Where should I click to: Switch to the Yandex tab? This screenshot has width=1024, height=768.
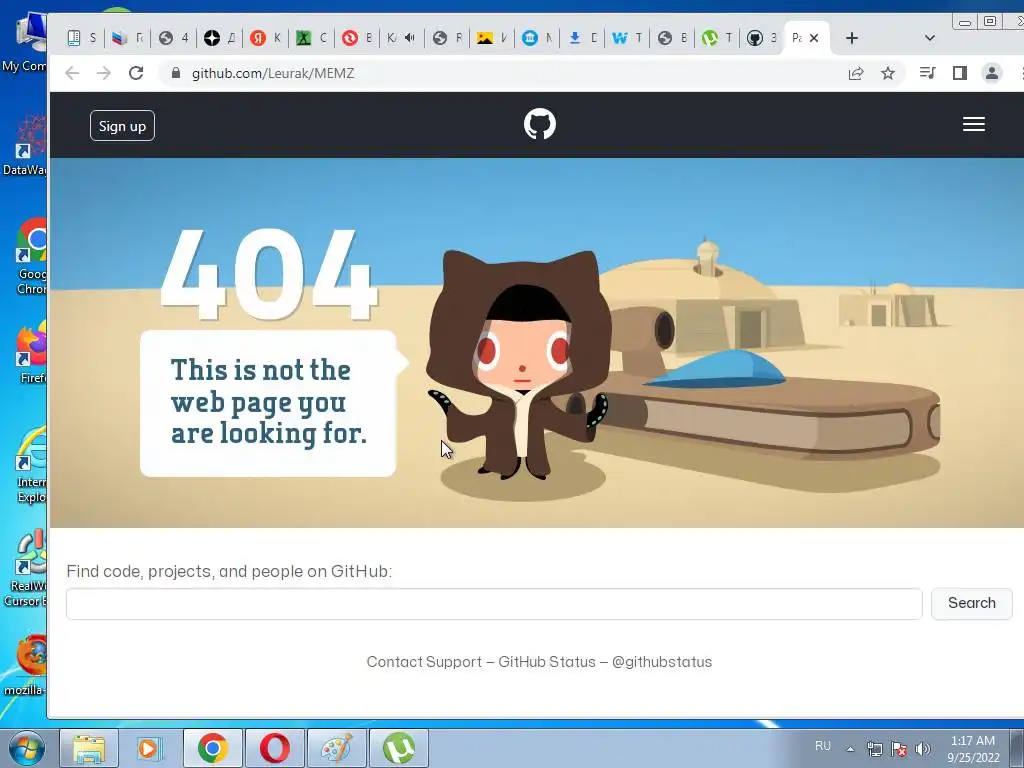pos(265,38)
